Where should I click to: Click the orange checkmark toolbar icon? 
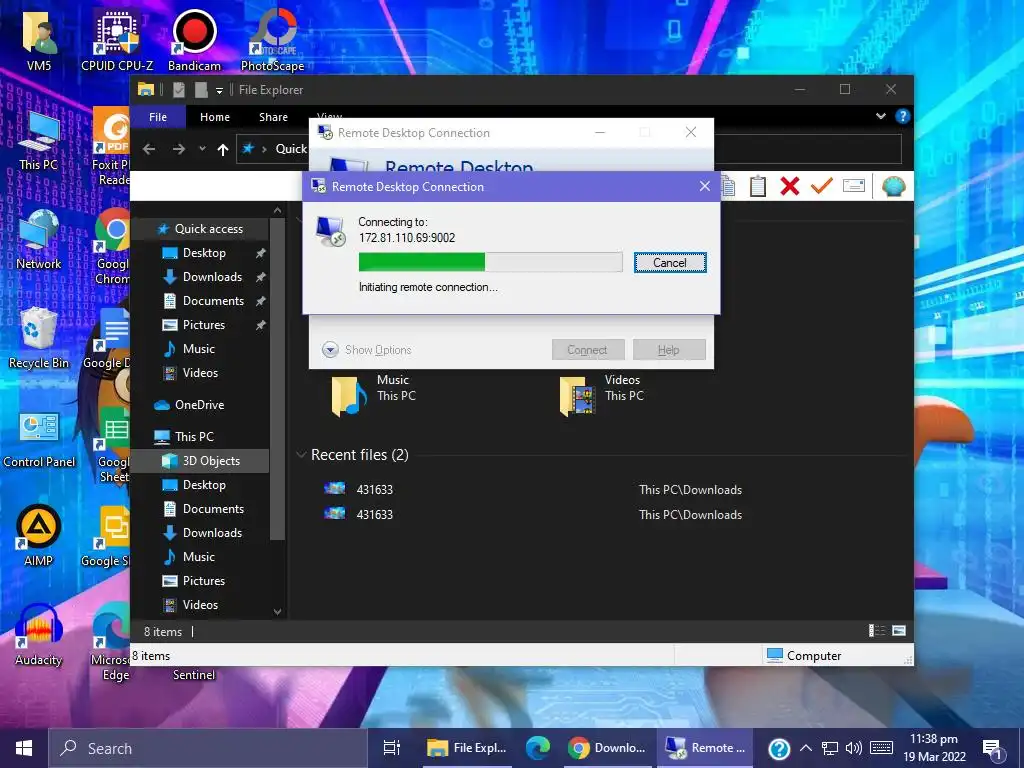click(822, 186)
